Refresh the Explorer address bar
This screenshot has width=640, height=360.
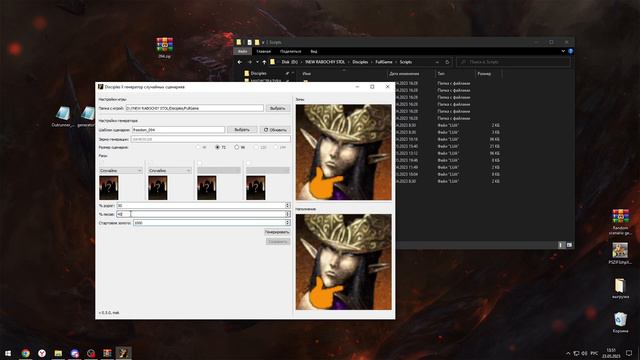pyautogui.click(x=447, y=62)
